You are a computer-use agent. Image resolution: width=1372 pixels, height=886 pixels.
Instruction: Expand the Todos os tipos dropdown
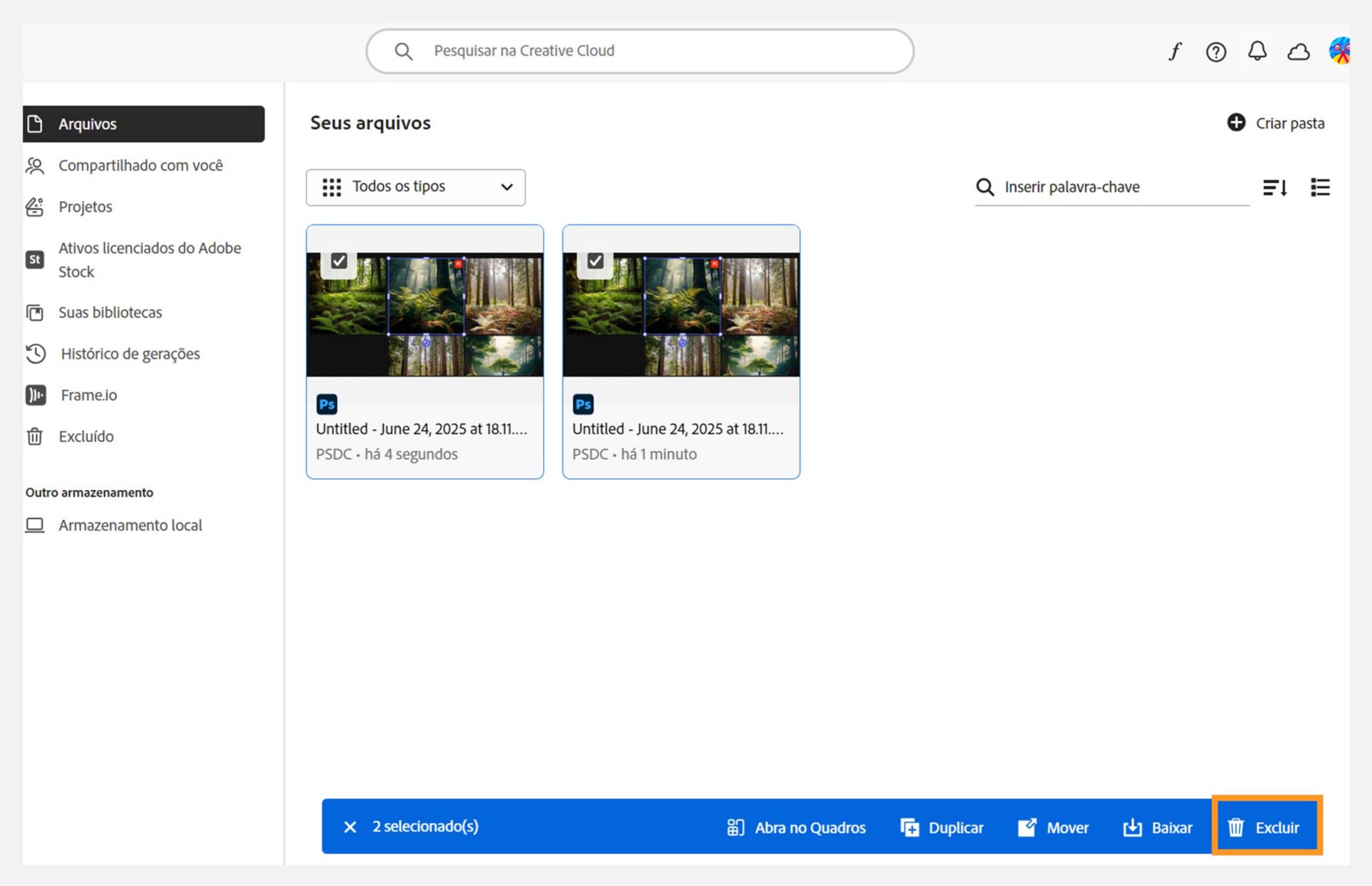pos(416,187)
